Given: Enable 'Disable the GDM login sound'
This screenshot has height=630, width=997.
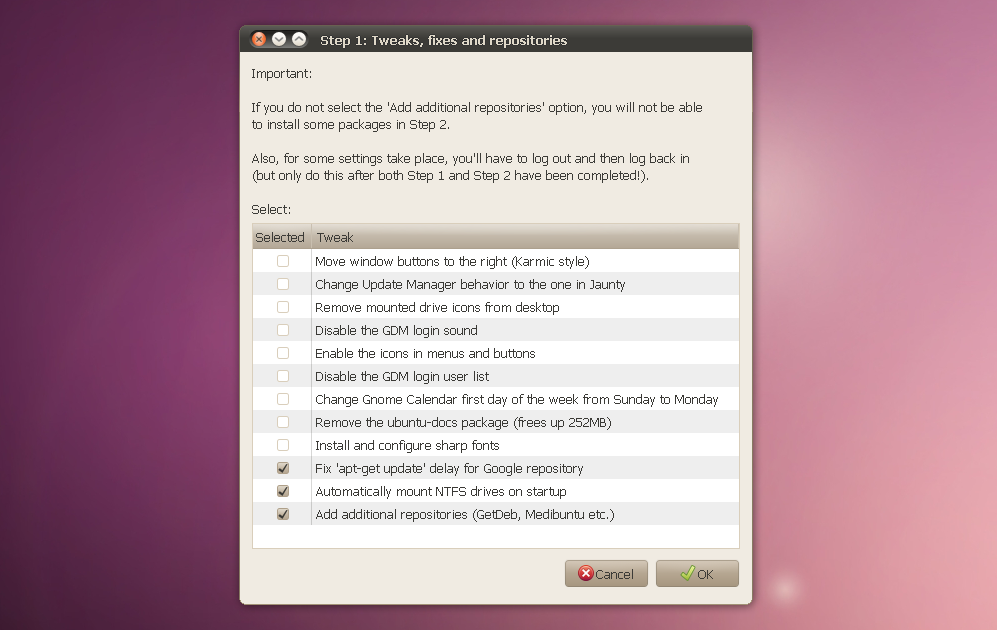Looking at the screenshot, I should [283, 330].
